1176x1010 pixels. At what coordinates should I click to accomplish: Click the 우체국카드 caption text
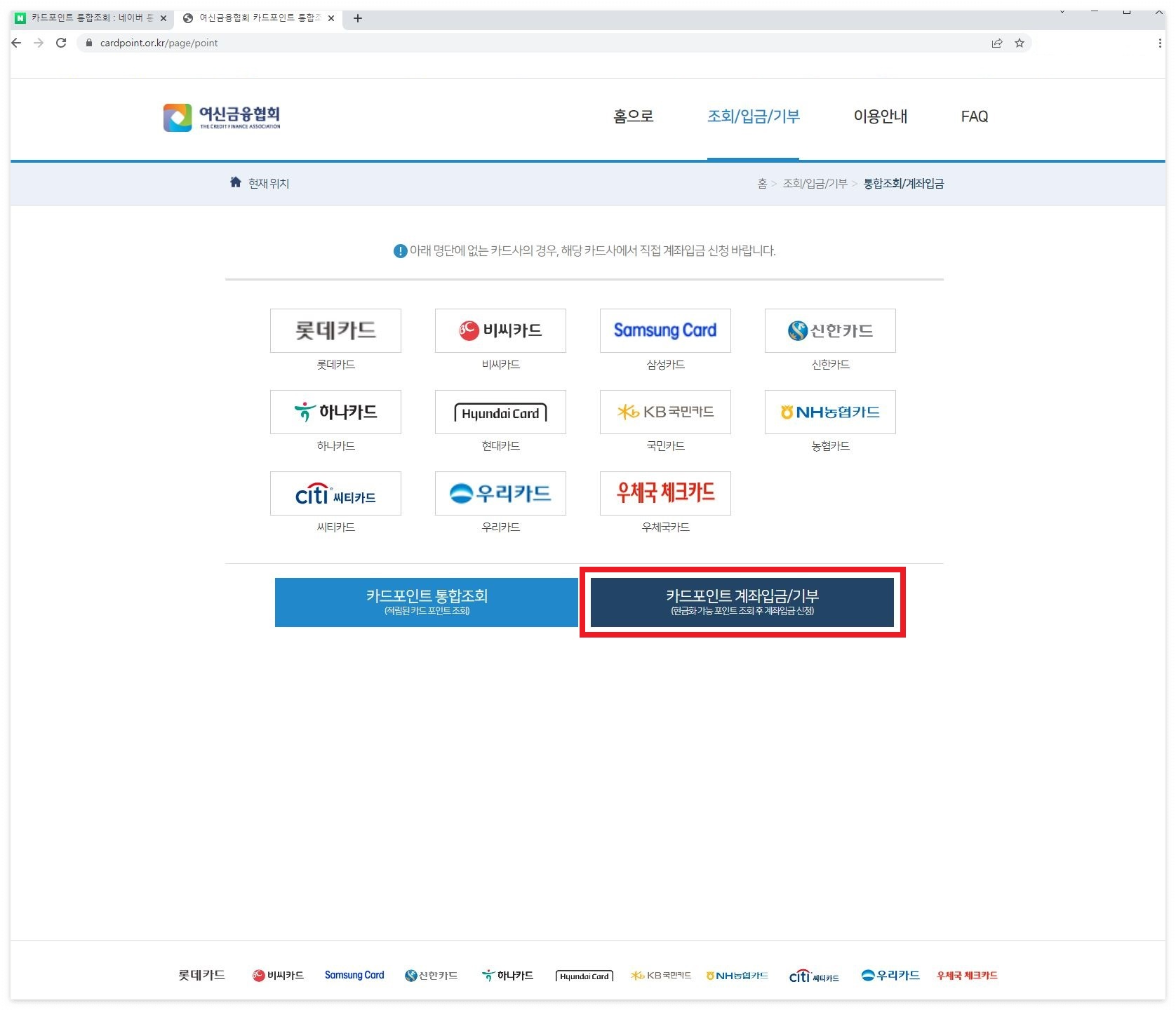(x=665, y=527)
